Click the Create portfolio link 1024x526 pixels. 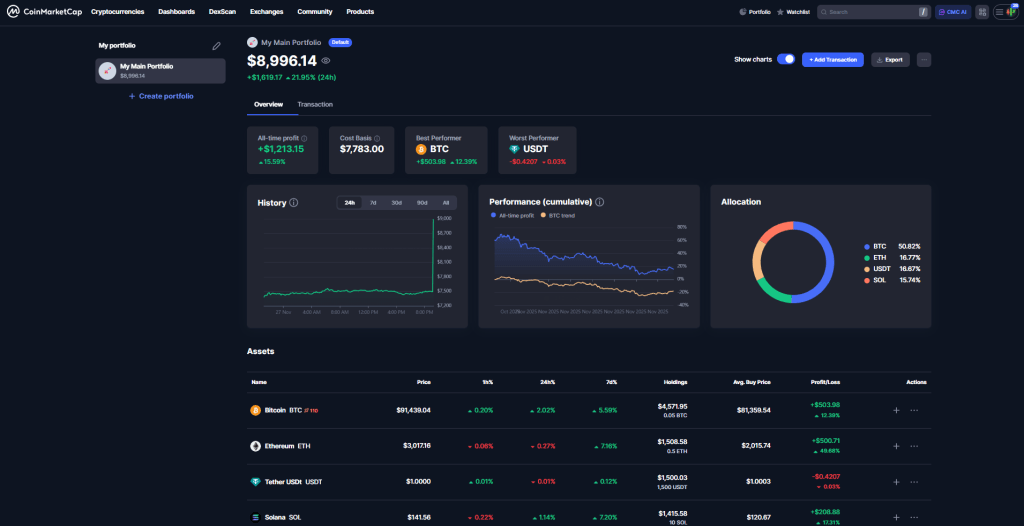coord(161,96)
